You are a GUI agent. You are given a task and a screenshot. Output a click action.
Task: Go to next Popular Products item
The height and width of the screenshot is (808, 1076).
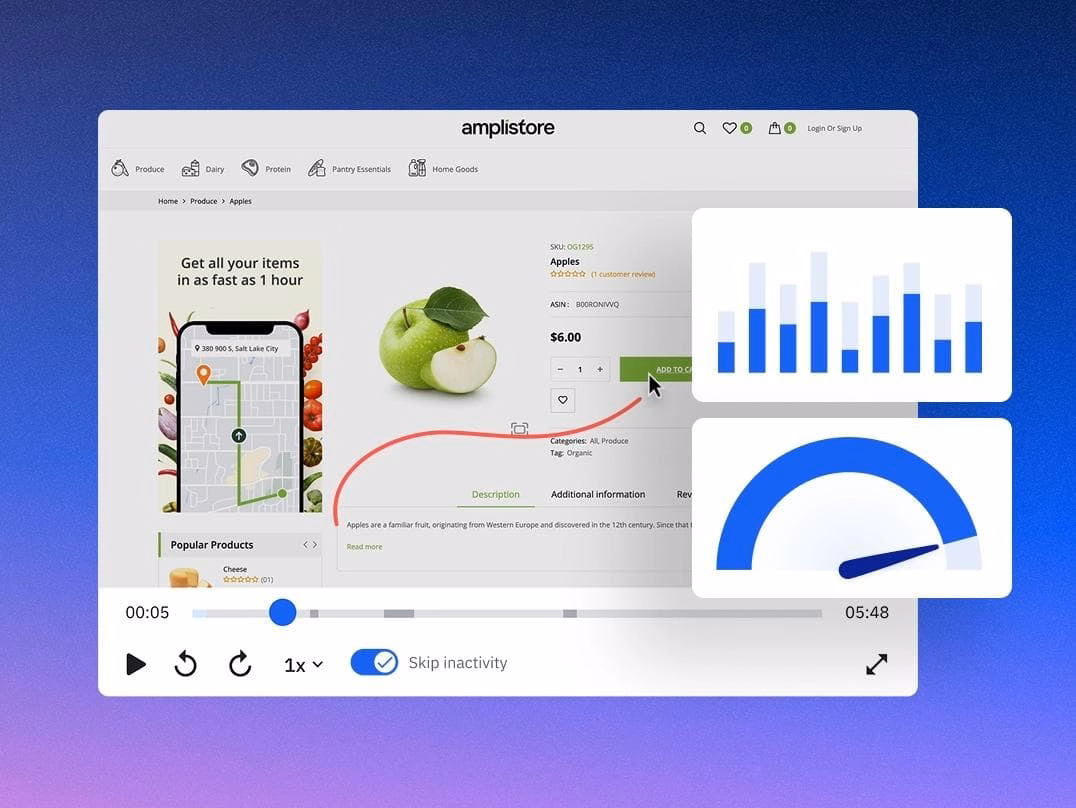click(315, 545)
